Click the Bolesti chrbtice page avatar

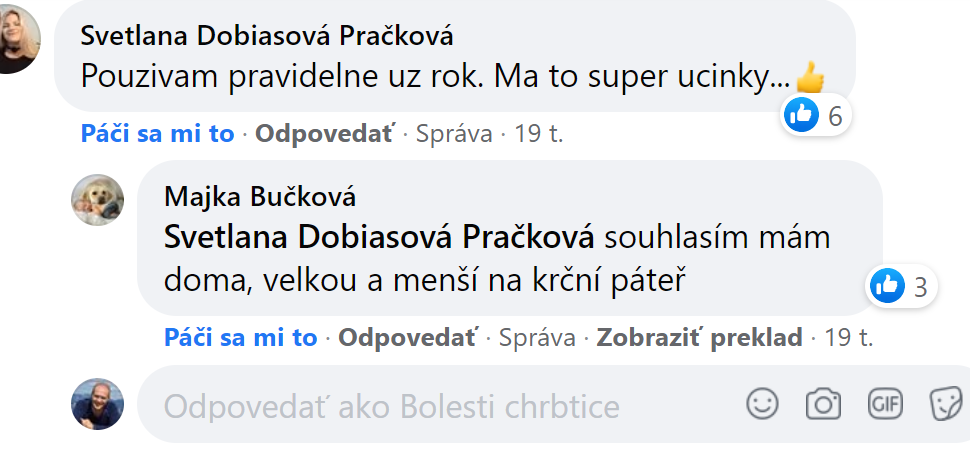click(98, 404)
